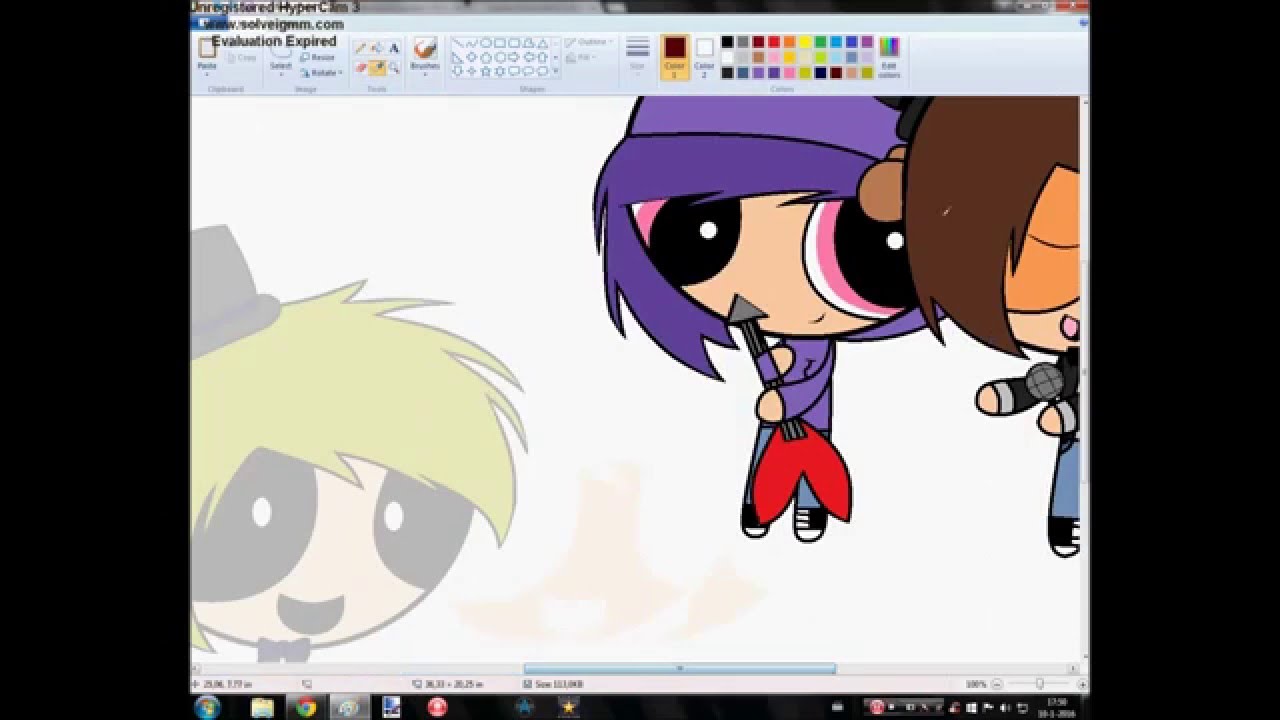The width and height of the screenshot is (1280, 720).
Task: Click the Paint icon in the taskbar
Action: (350, 707)
